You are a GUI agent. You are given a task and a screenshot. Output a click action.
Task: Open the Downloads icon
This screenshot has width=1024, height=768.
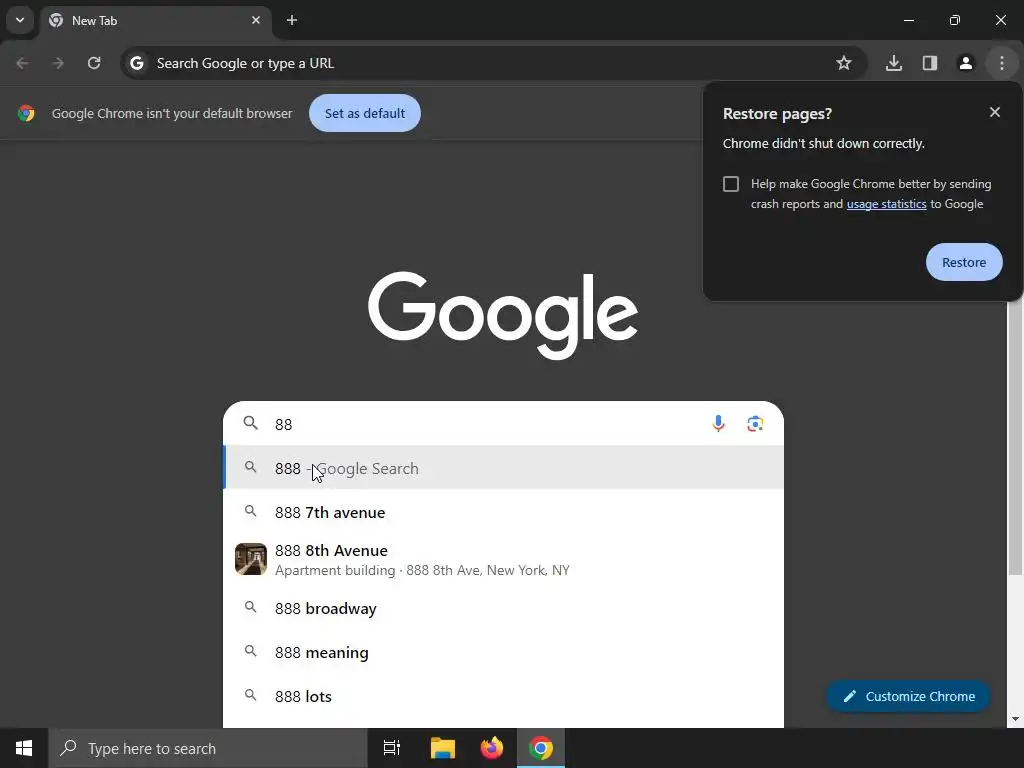pyautogui.click(x=894, y=63)
